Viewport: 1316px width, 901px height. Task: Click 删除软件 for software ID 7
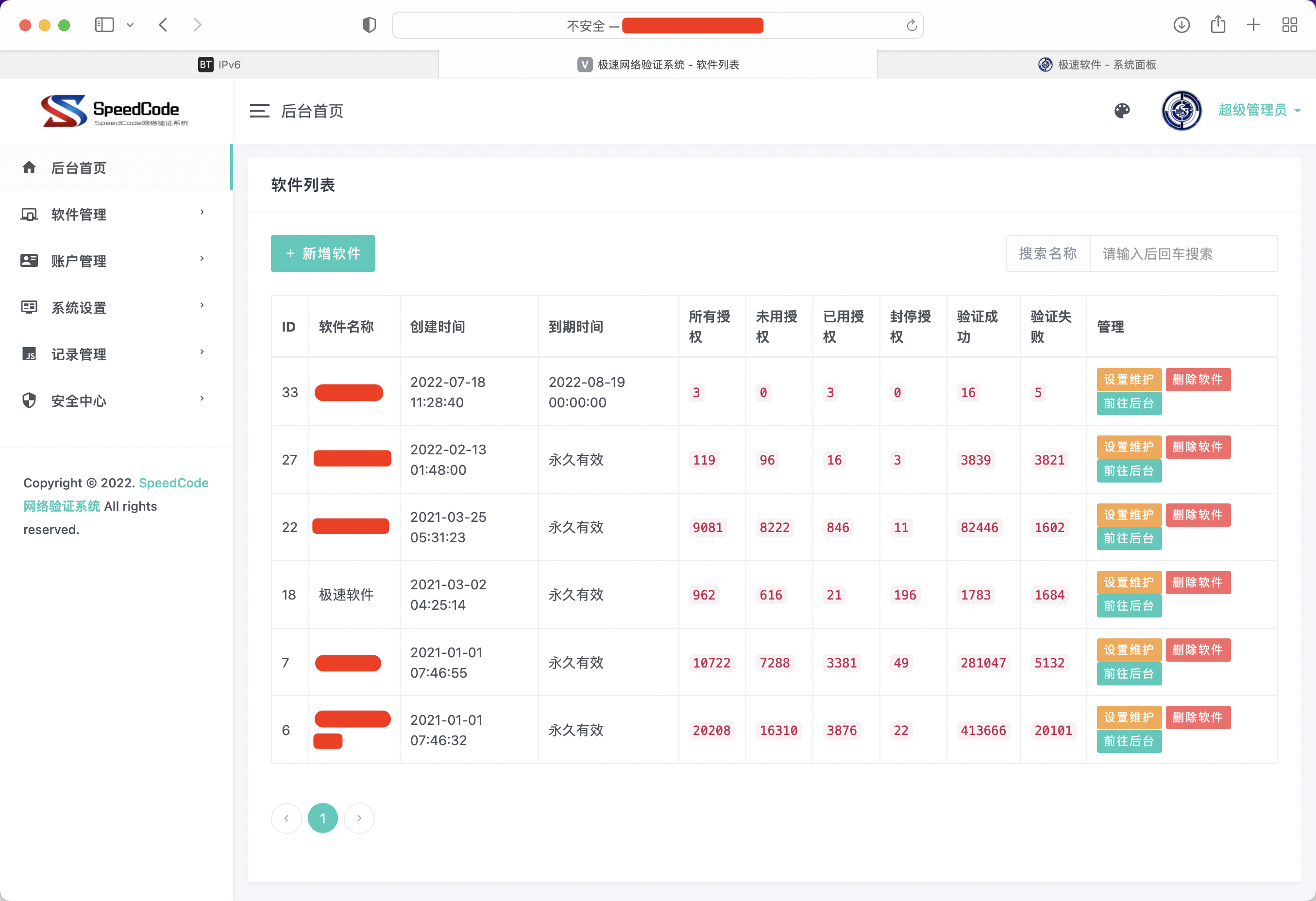click(1198, 650)
